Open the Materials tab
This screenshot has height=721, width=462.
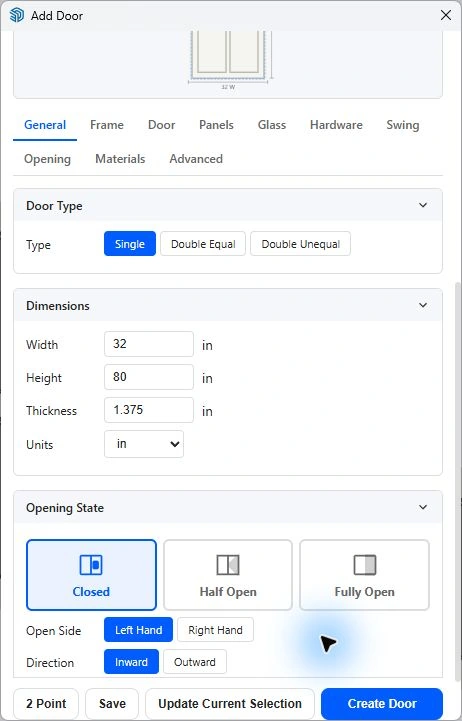pos(120,159)
